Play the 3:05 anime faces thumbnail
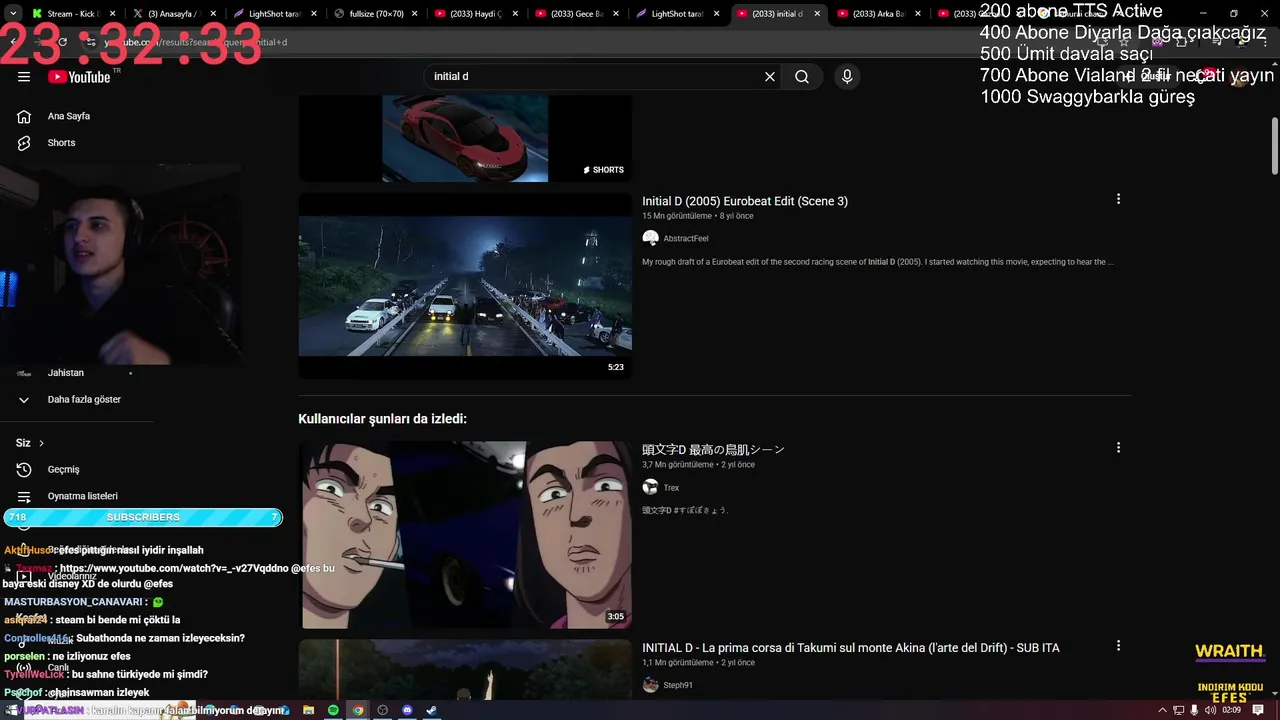This screenshot has width=1280, height=720. (x=465, y=535)
